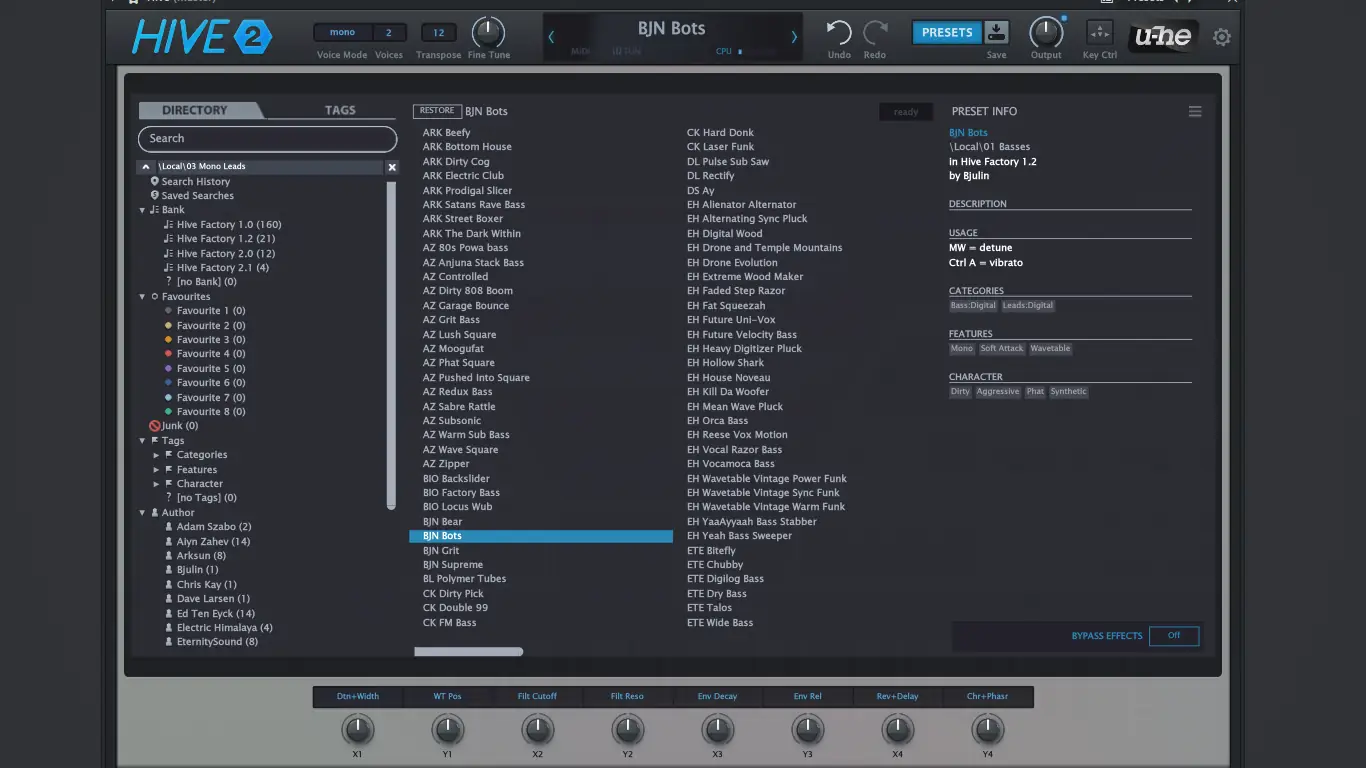The height and width of the screenshot is (768, 1366).
Task: Toggle the PRESETS browser button
Action: point(947,32)
